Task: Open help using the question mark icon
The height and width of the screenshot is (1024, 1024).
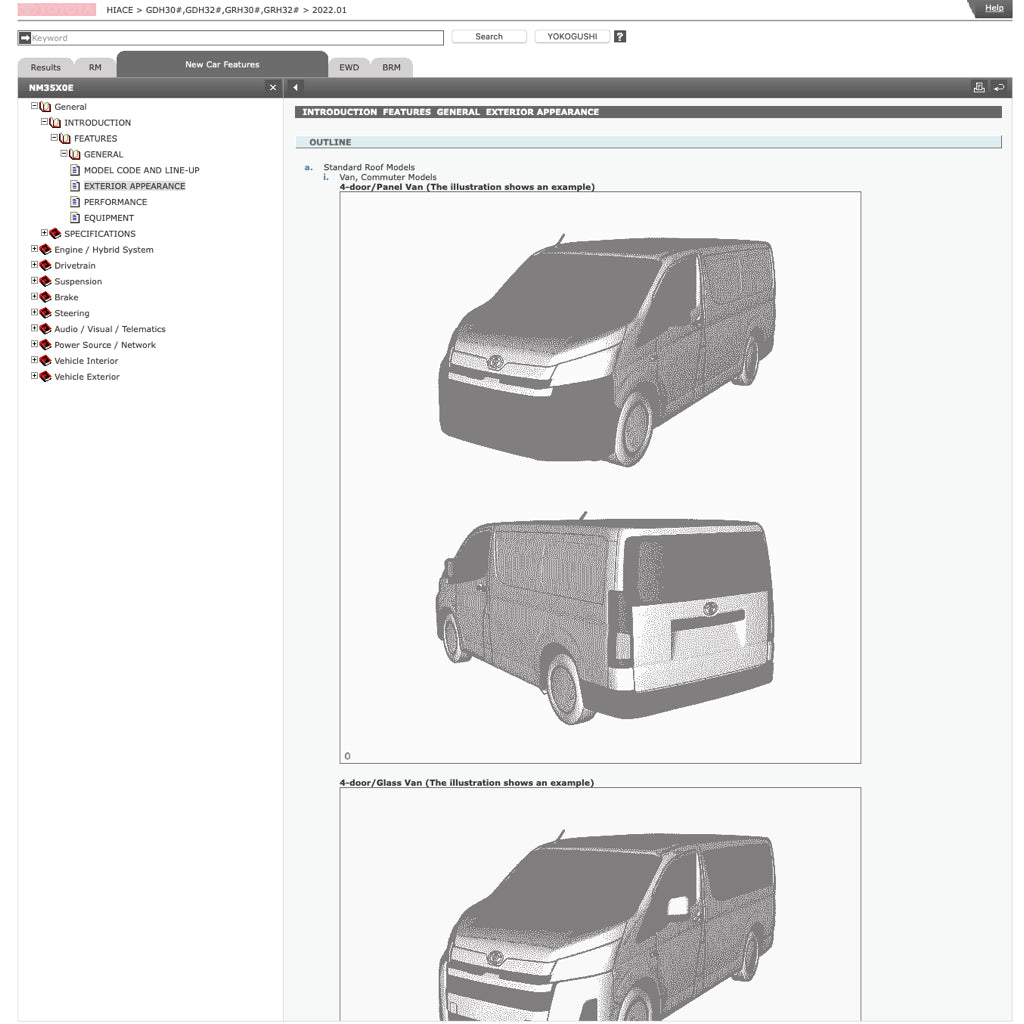Action: click(620, 37)
